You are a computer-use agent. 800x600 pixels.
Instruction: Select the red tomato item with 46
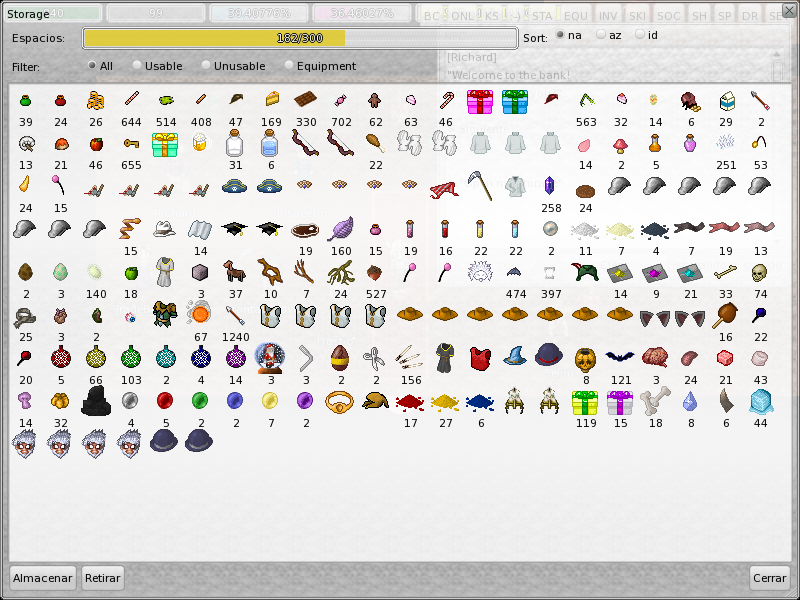pyautogui.click(x=96, y=144)
